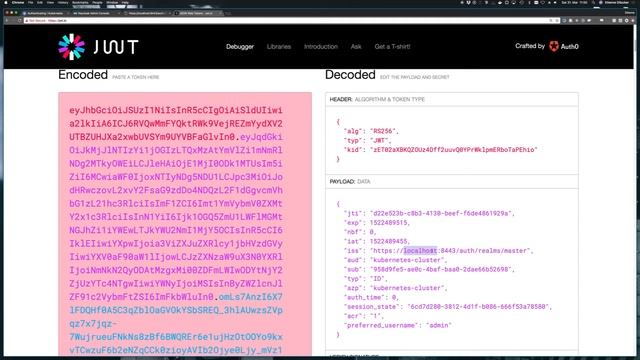
Task: Reload the page with the browser reload button
Action: click(x=19, y=20)
